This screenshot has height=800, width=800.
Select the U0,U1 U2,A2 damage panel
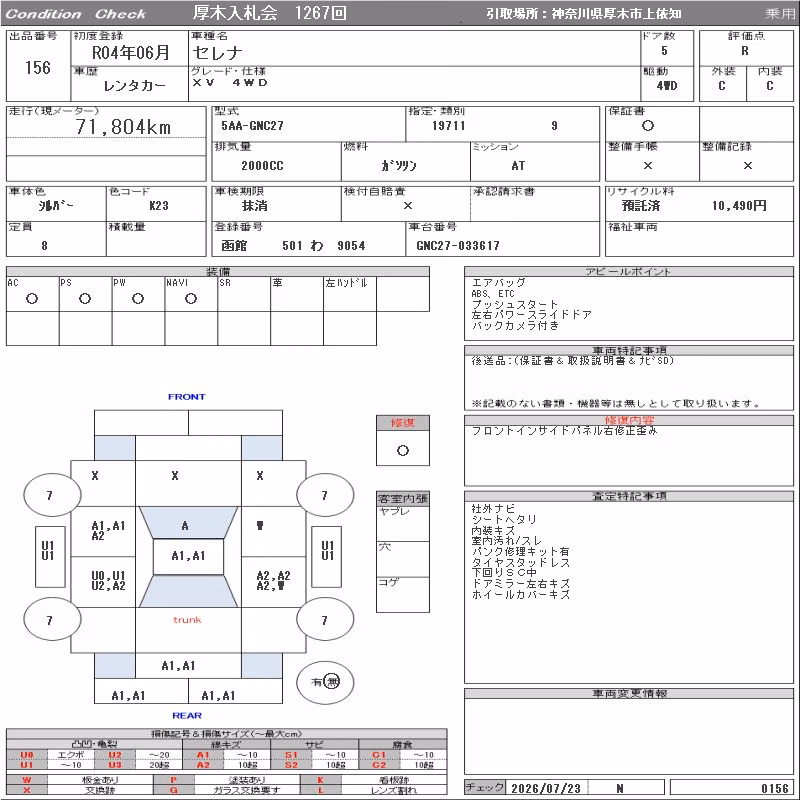(103, 582)
